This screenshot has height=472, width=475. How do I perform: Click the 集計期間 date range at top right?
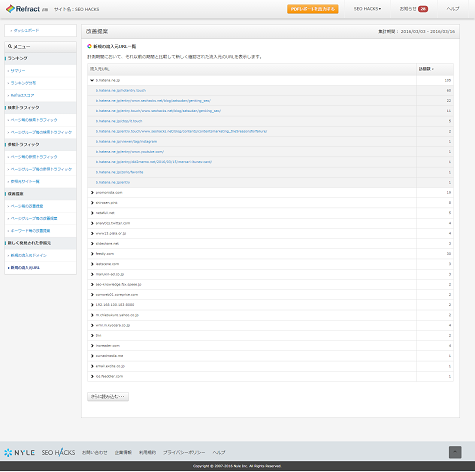pos(416,31)
